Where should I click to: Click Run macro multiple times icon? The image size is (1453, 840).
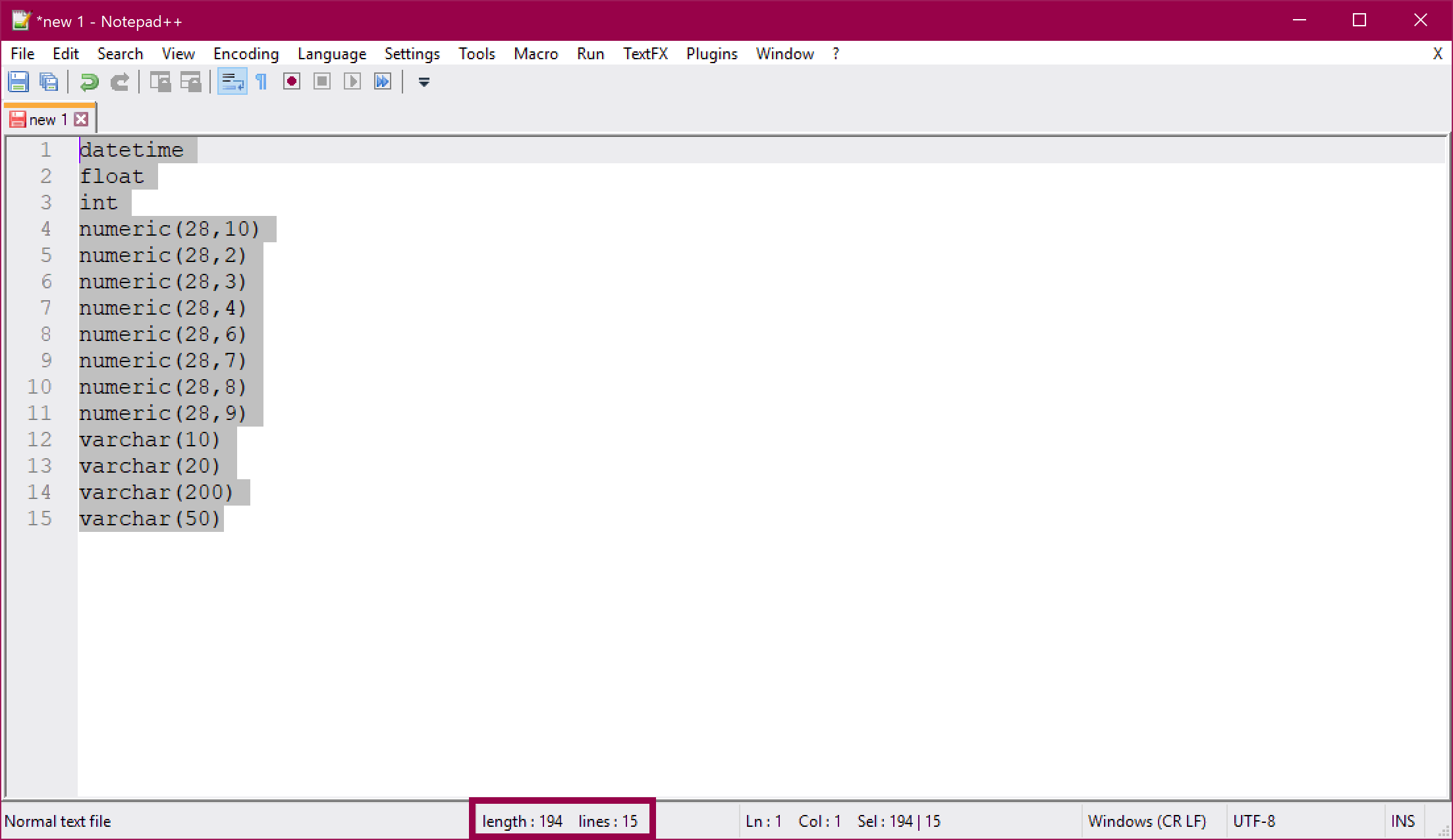(x=383, y=82)
